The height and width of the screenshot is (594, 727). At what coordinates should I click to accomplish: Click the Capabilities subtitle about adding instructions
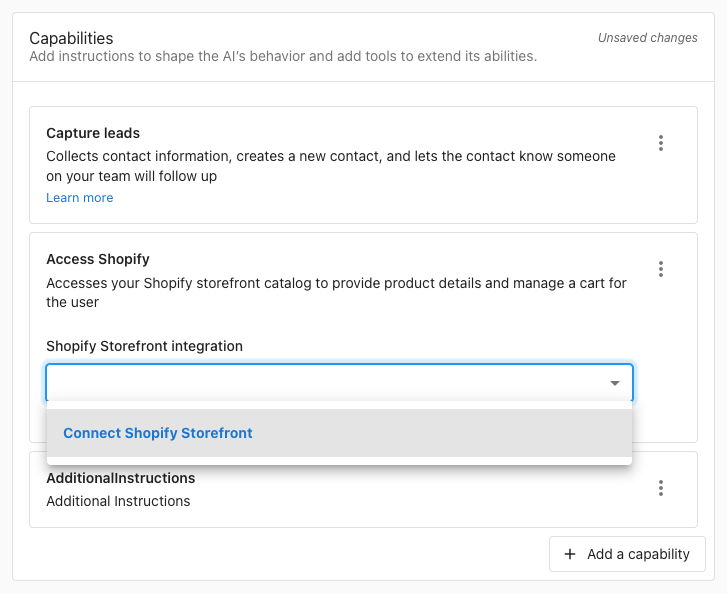point(283,56)
